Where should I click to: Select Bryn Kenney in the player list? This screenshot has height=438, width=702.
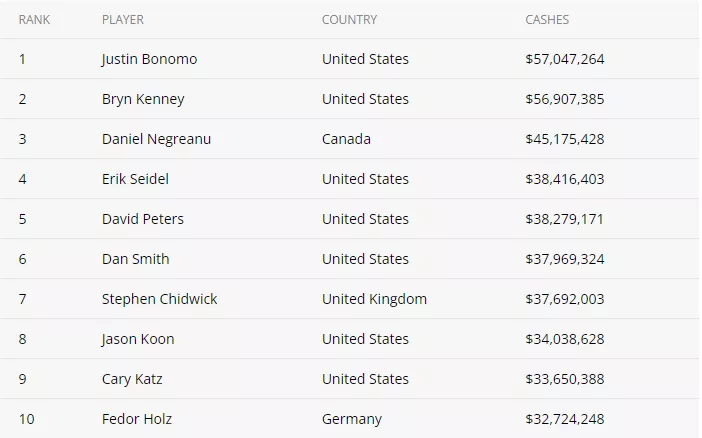143,99
